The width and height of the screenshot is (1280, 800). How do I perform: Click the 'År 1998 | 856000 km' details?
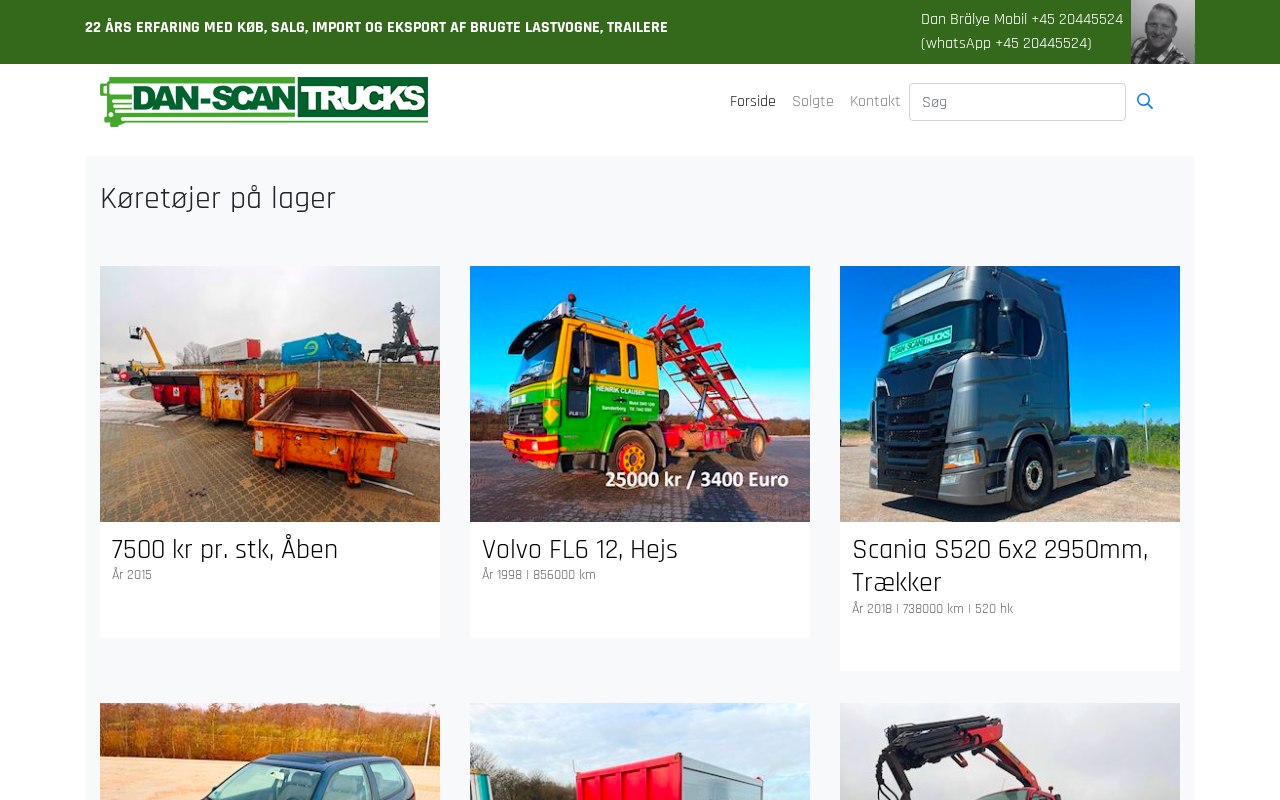click(539, 575)
